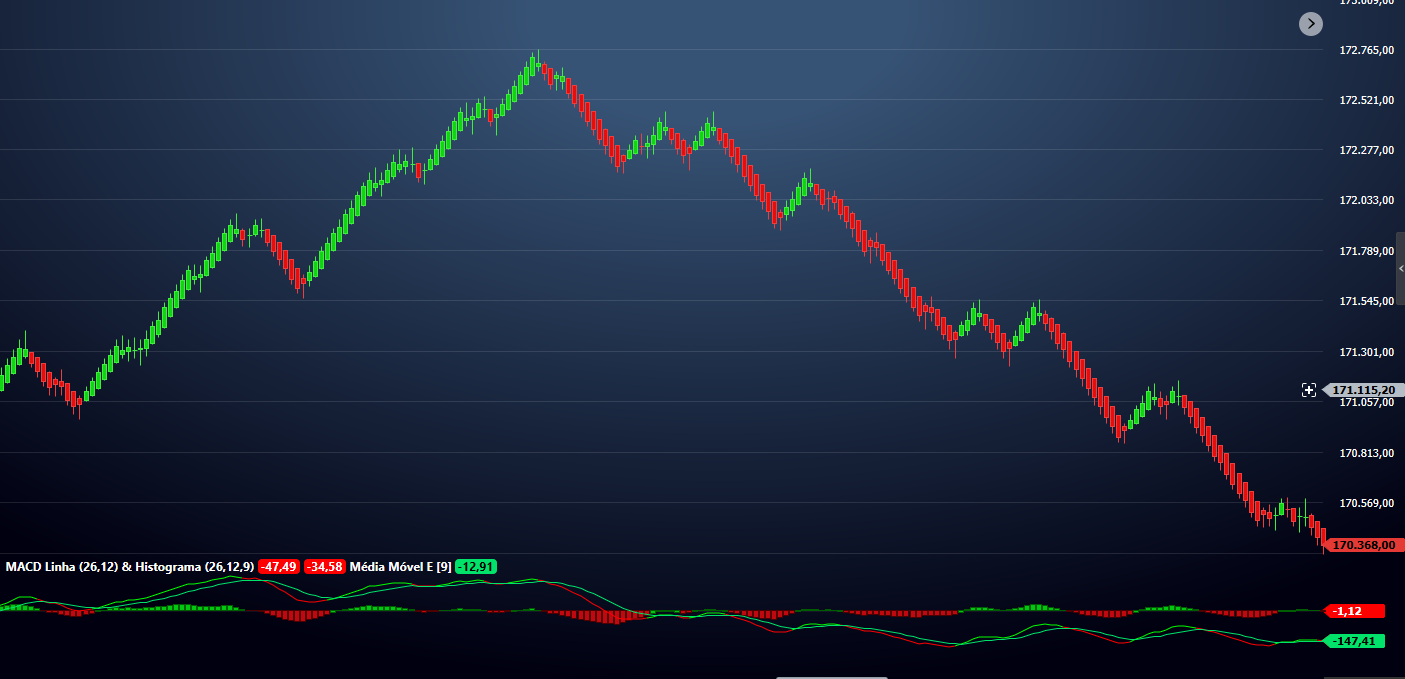Click the Média Móvel E [9] label
1405x679 pixels.
(400, 567)
